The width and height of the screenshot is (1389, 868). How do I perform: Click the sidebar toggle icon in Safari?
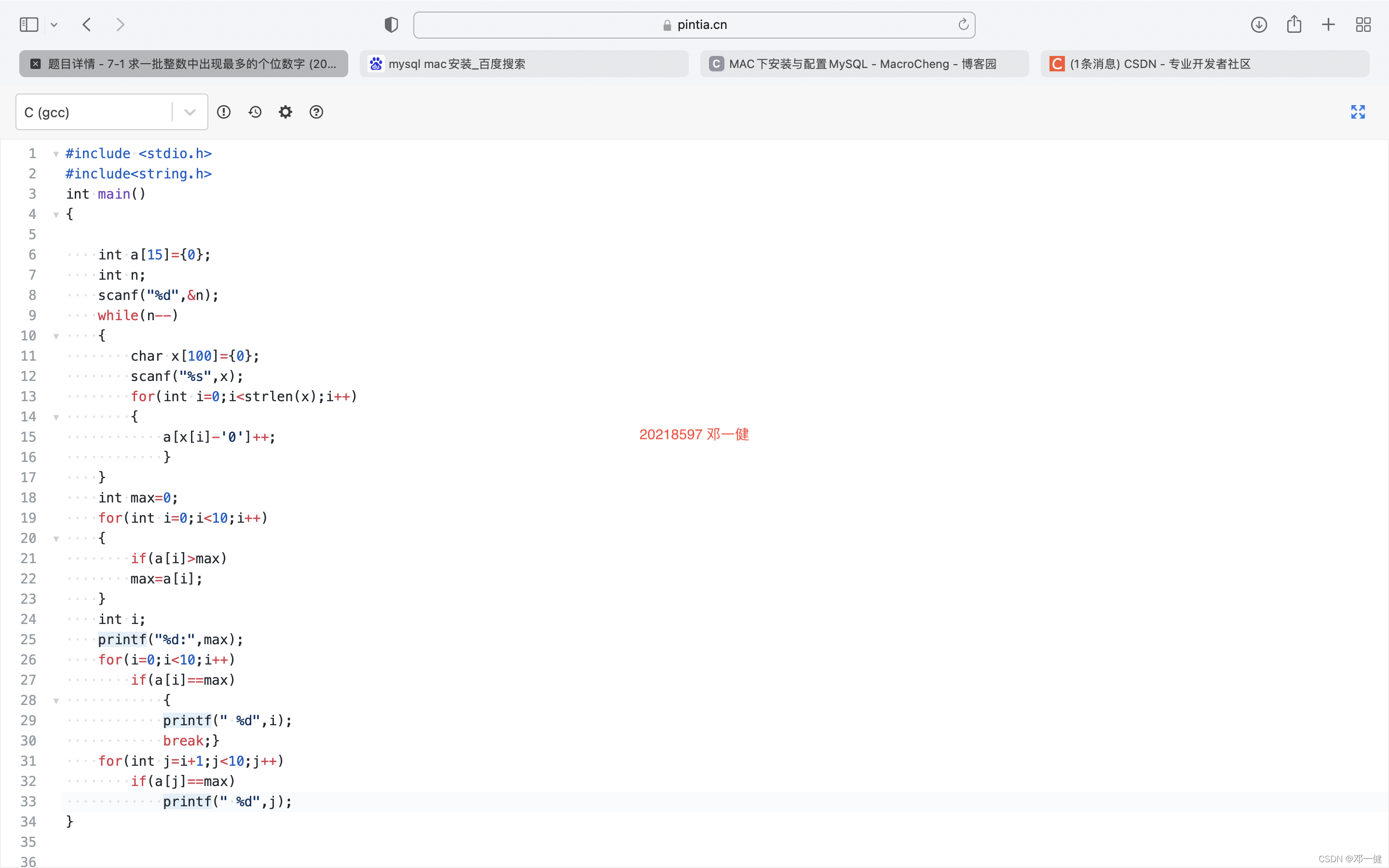29,25
